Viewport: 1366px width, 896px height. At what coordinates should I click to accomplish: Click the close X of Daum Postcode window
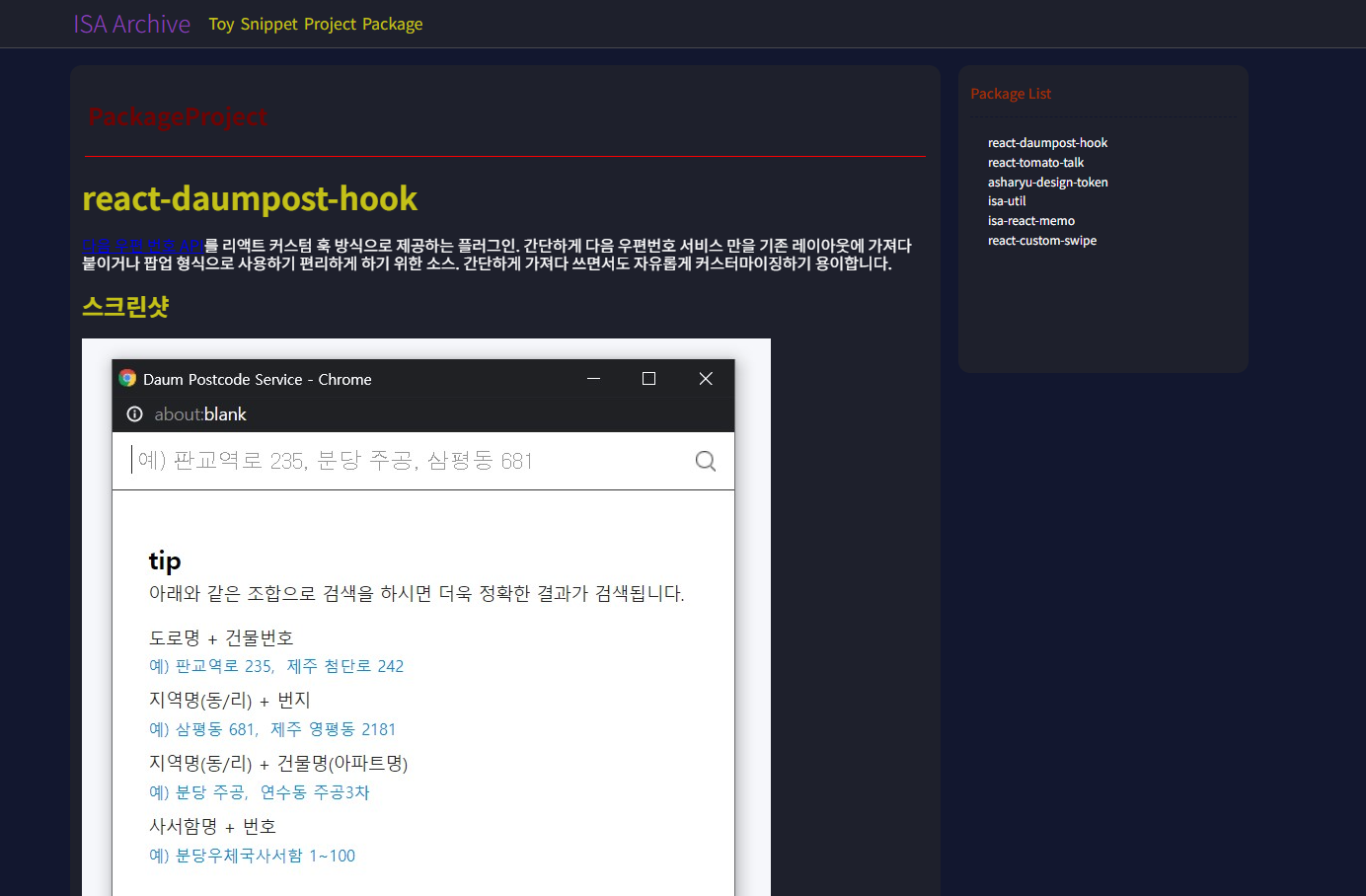pos(706,379)
